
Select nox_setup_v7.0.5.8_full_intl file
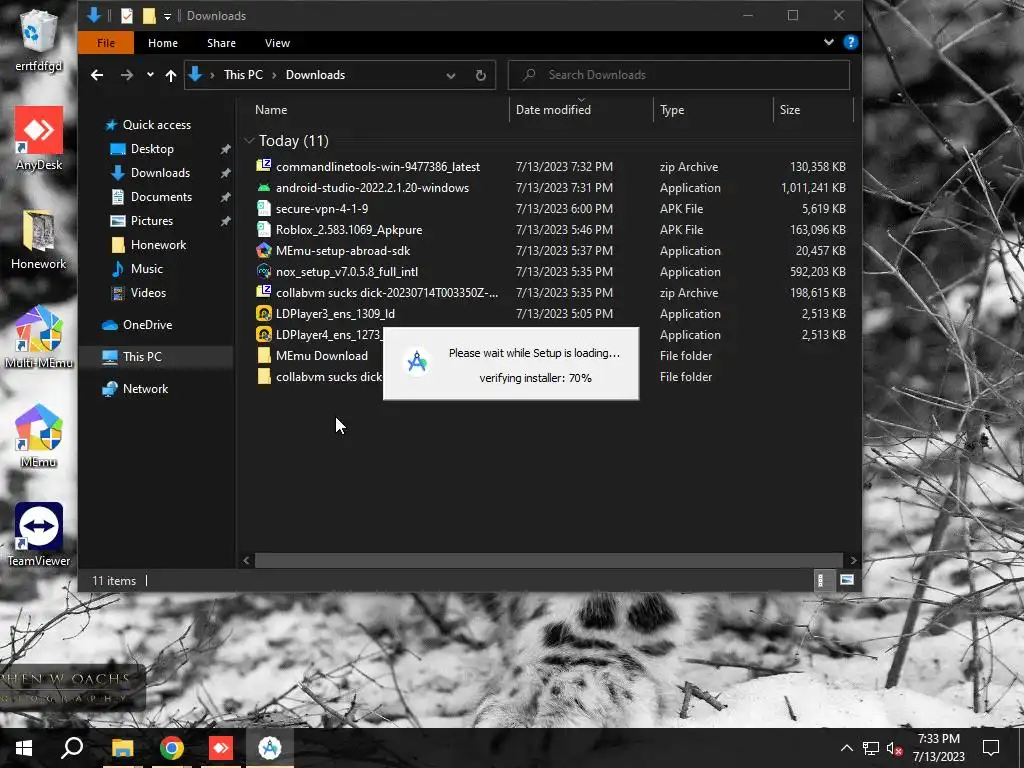tap(347, 272)
